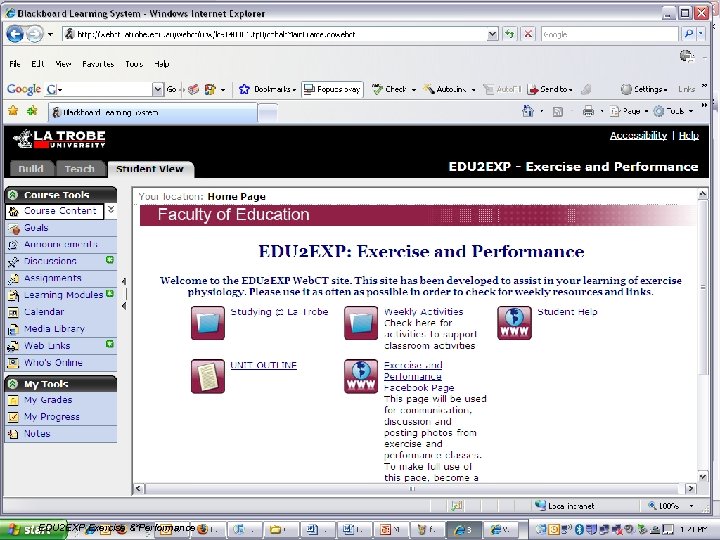Click the Home icon in command bar
The width and height of the screenshot is (720, 540).
tap(528, 111)
